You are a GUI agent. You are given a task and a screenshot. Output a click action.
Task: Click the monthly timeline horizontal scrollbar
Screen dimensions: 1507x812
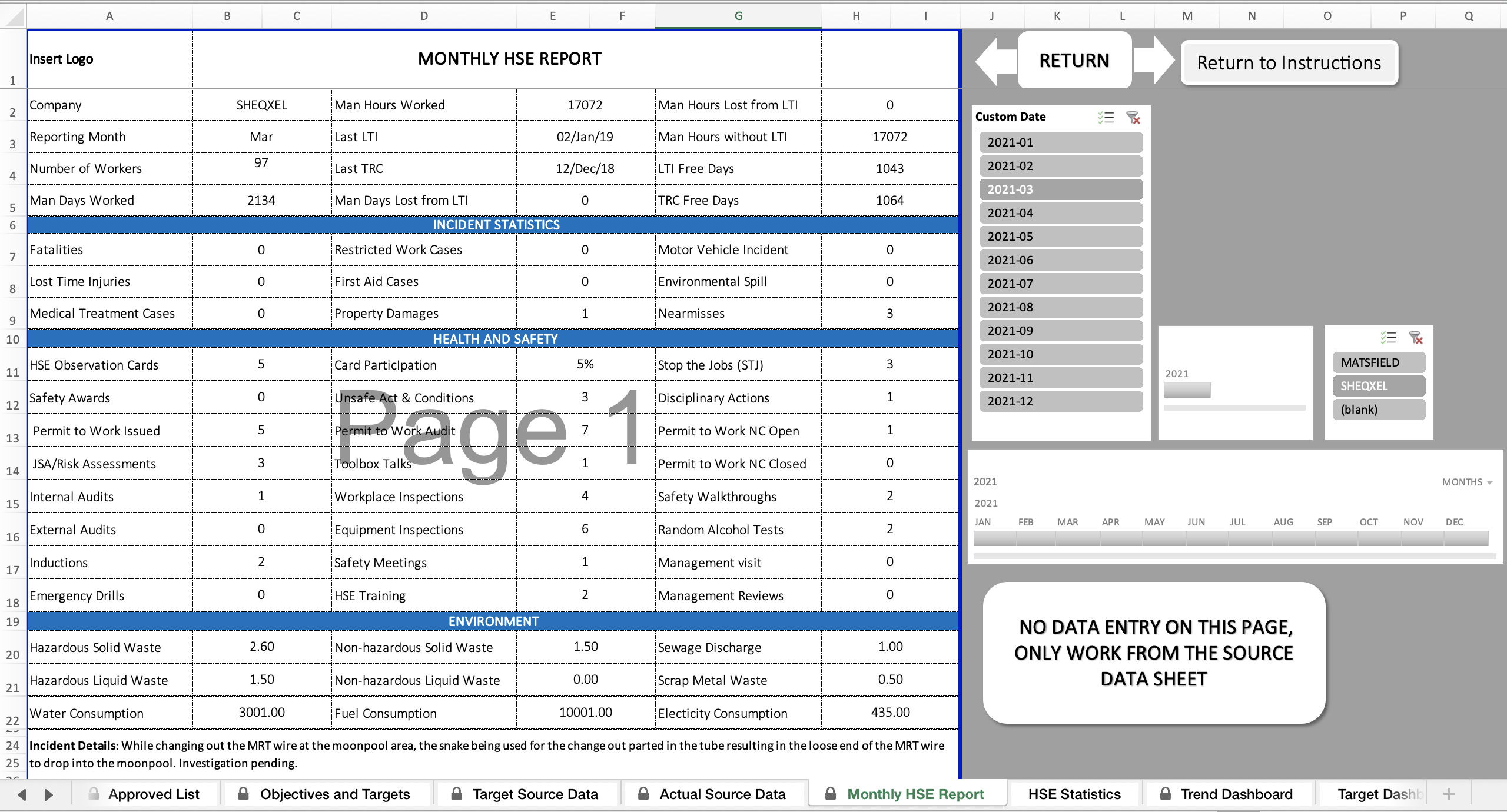point(1234,555)
